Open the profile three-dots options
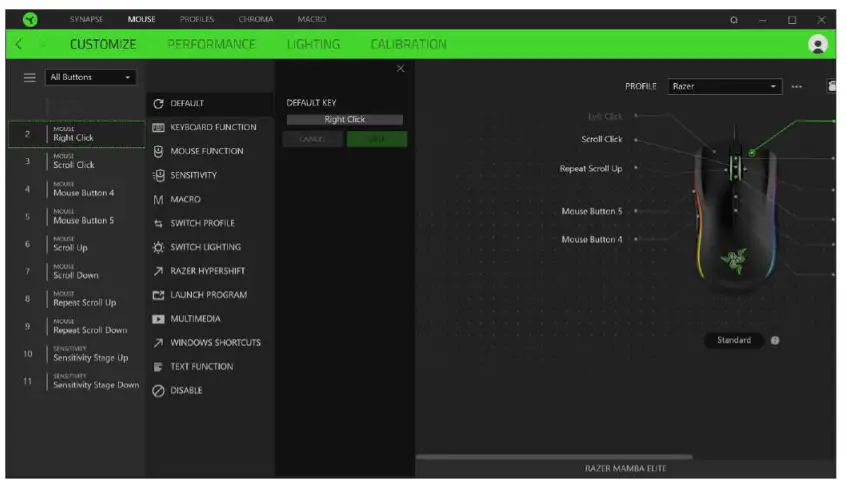 coord(796,87)
